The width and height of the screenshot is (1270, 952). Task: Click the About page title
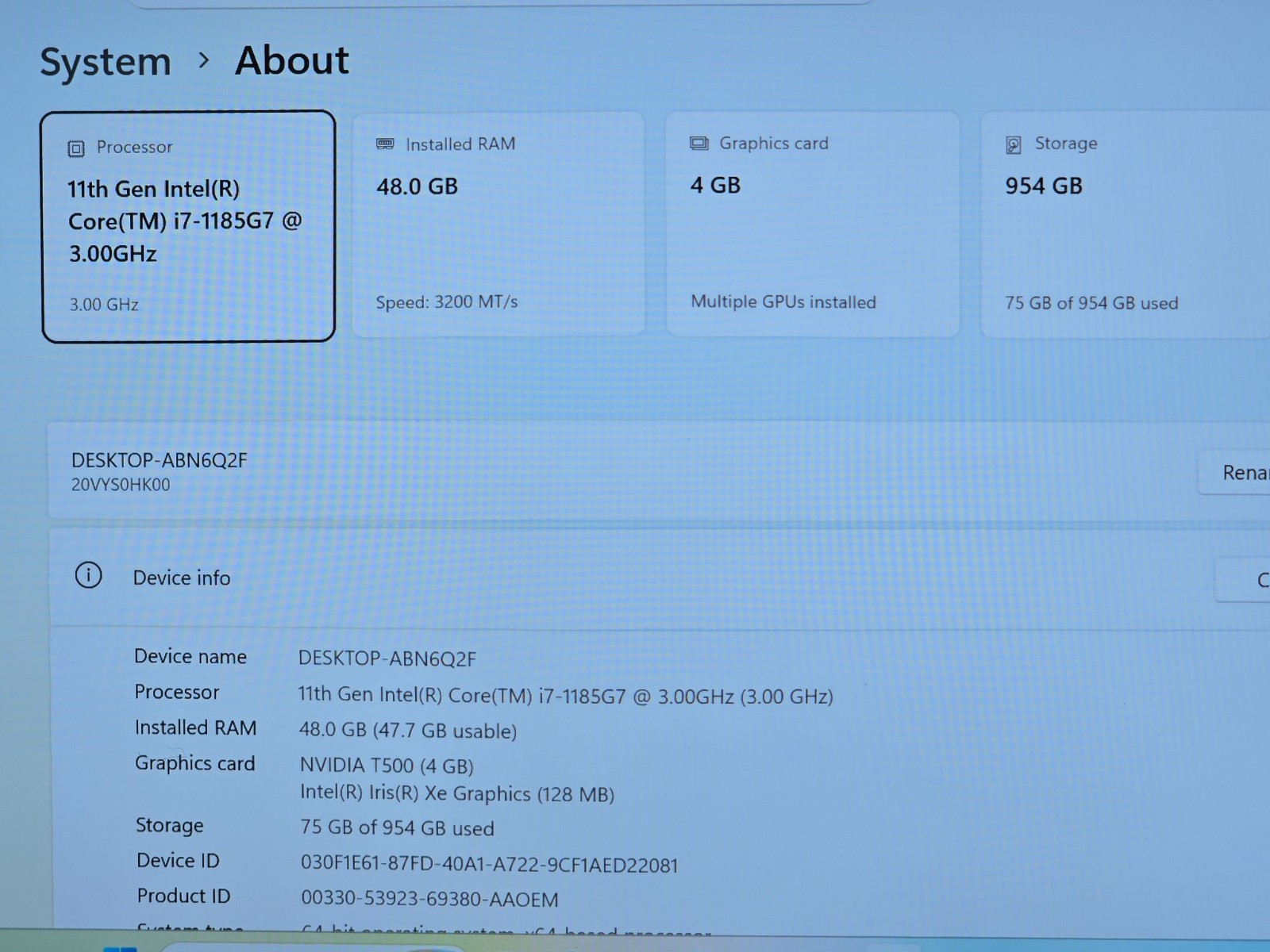pyautogui.click(x=292, y=60)
